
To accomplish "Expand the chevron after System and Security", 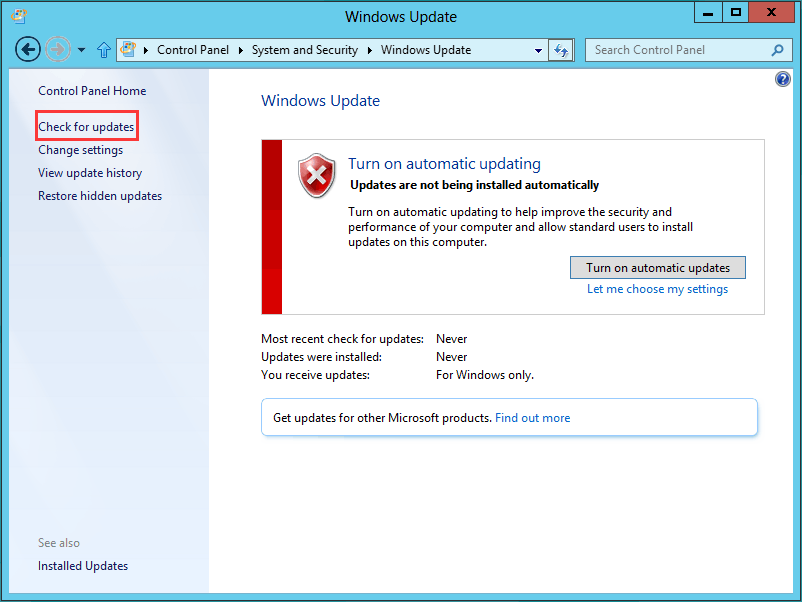I will [370, 50].
